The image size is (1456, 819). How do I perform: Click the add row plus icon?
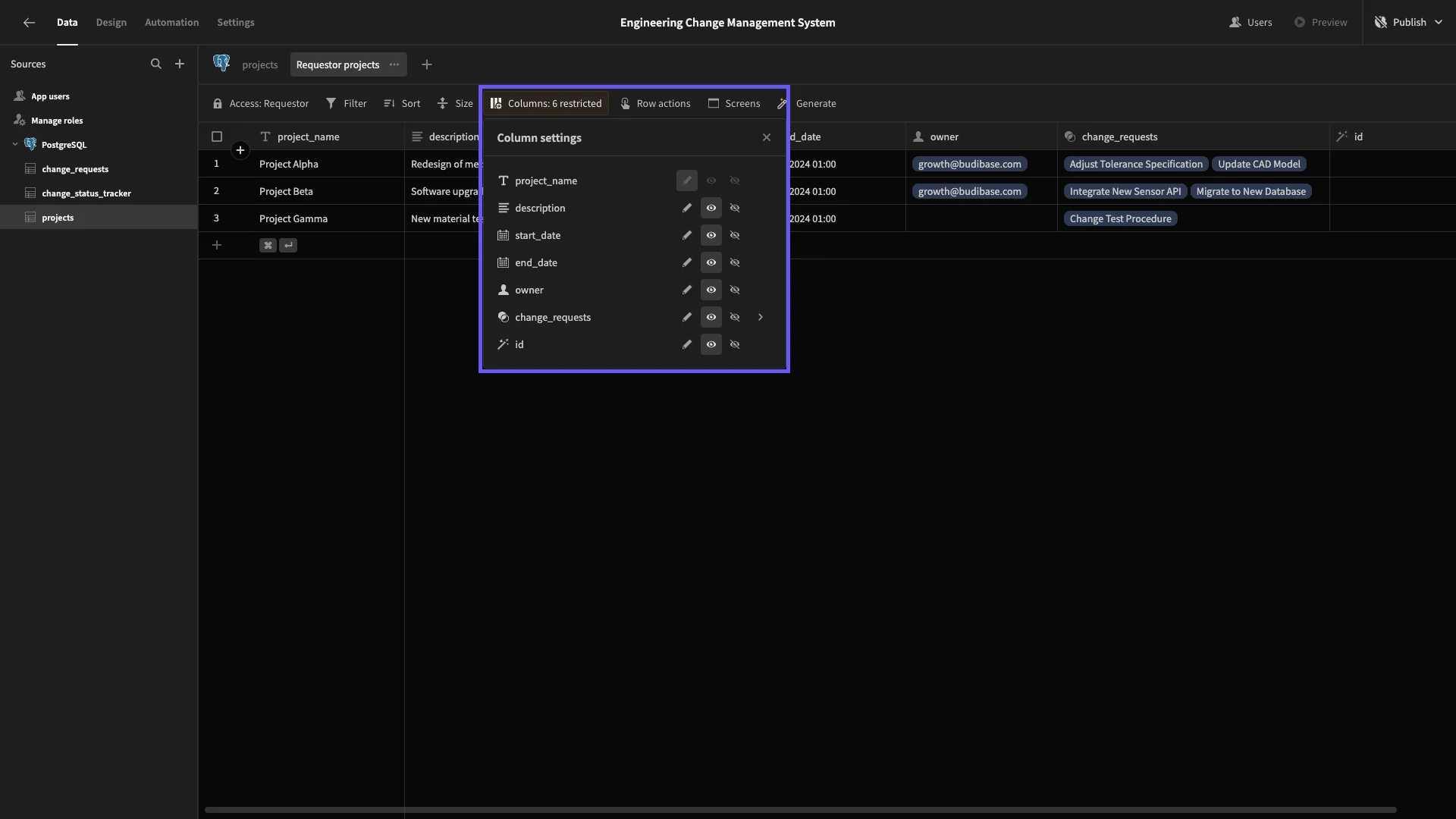[x=217, y=245]
